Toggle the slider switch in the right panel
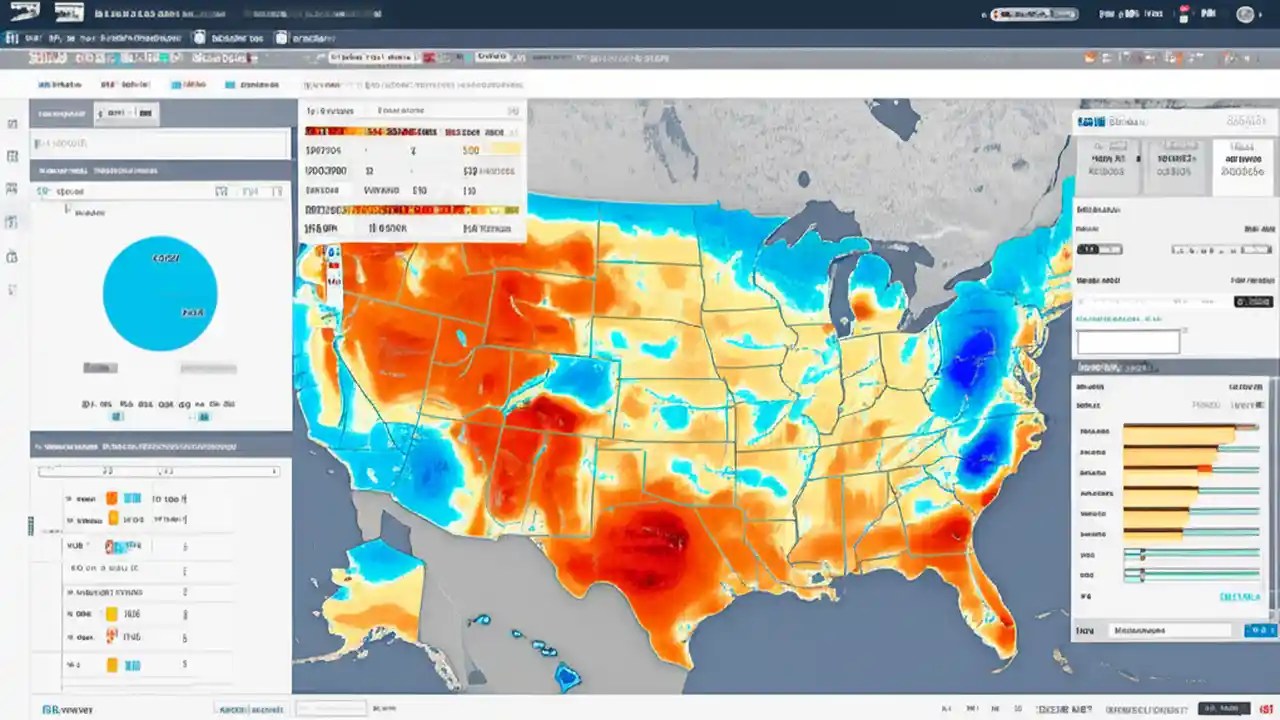1280x720 pixels. (x=1100, y=249)
